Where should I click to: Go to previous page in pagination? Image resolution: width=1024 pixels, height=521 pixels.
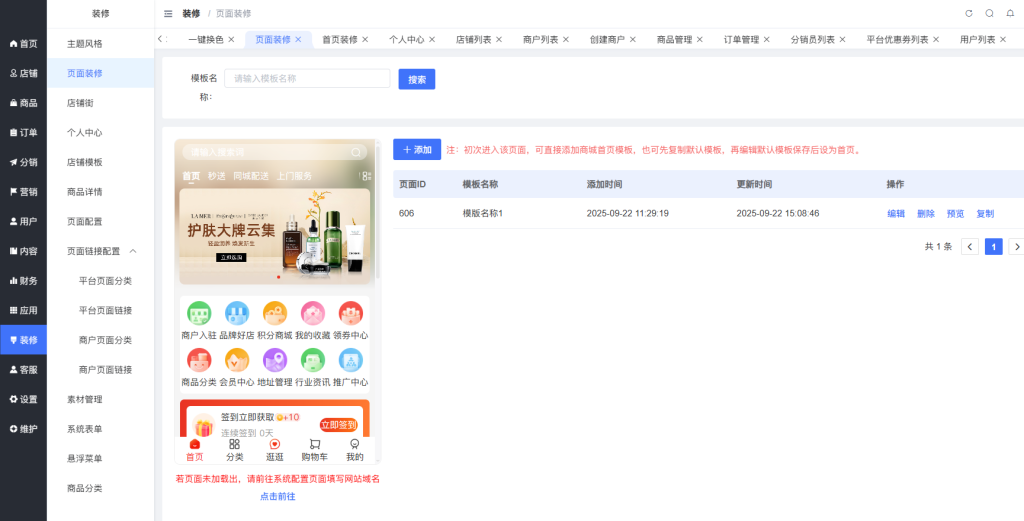pos(970,247)
